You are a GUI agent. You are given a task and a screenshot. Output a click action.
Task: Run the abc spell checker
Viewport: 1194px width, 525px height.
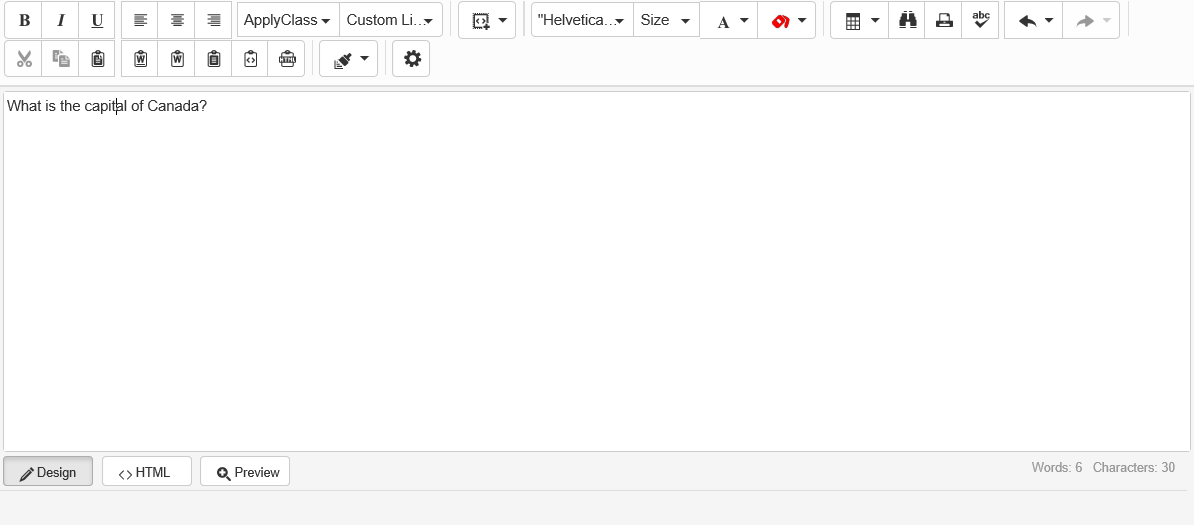980,20
